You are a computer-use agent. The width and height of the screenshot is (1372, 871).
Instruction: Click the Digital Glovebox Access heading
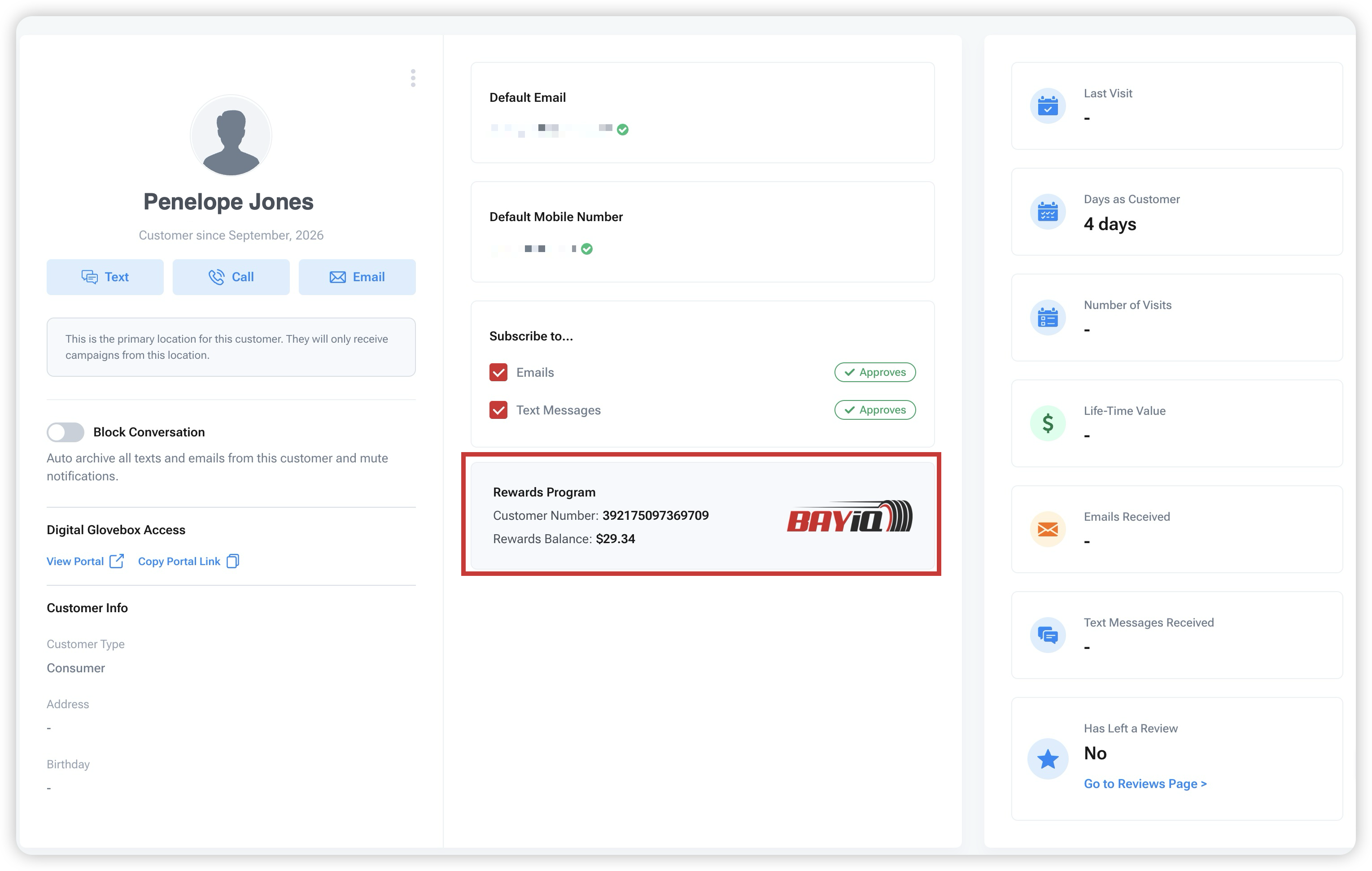click(116, 530)
